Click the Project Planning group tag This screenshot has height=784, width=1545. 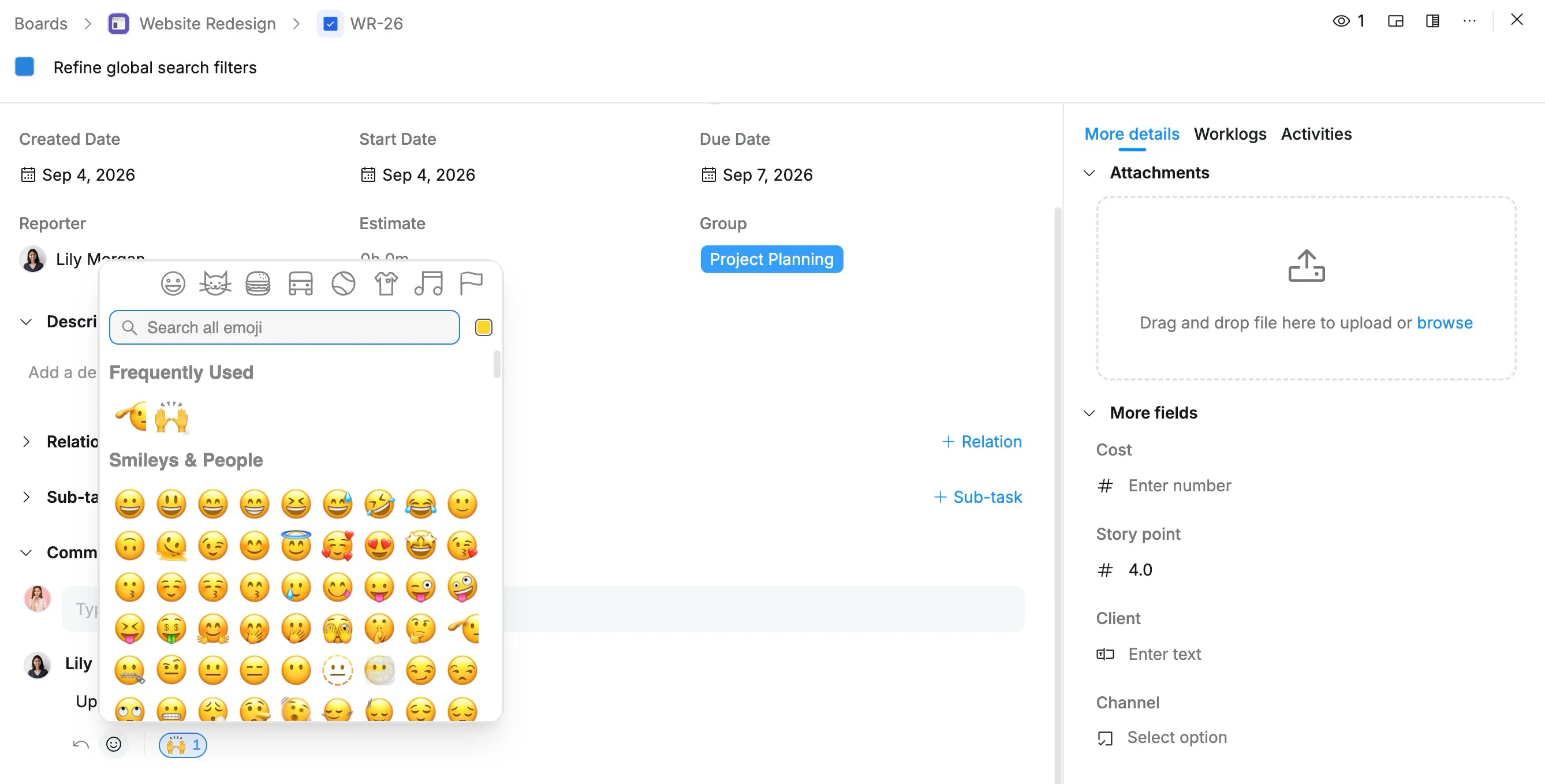coord(771,259)
